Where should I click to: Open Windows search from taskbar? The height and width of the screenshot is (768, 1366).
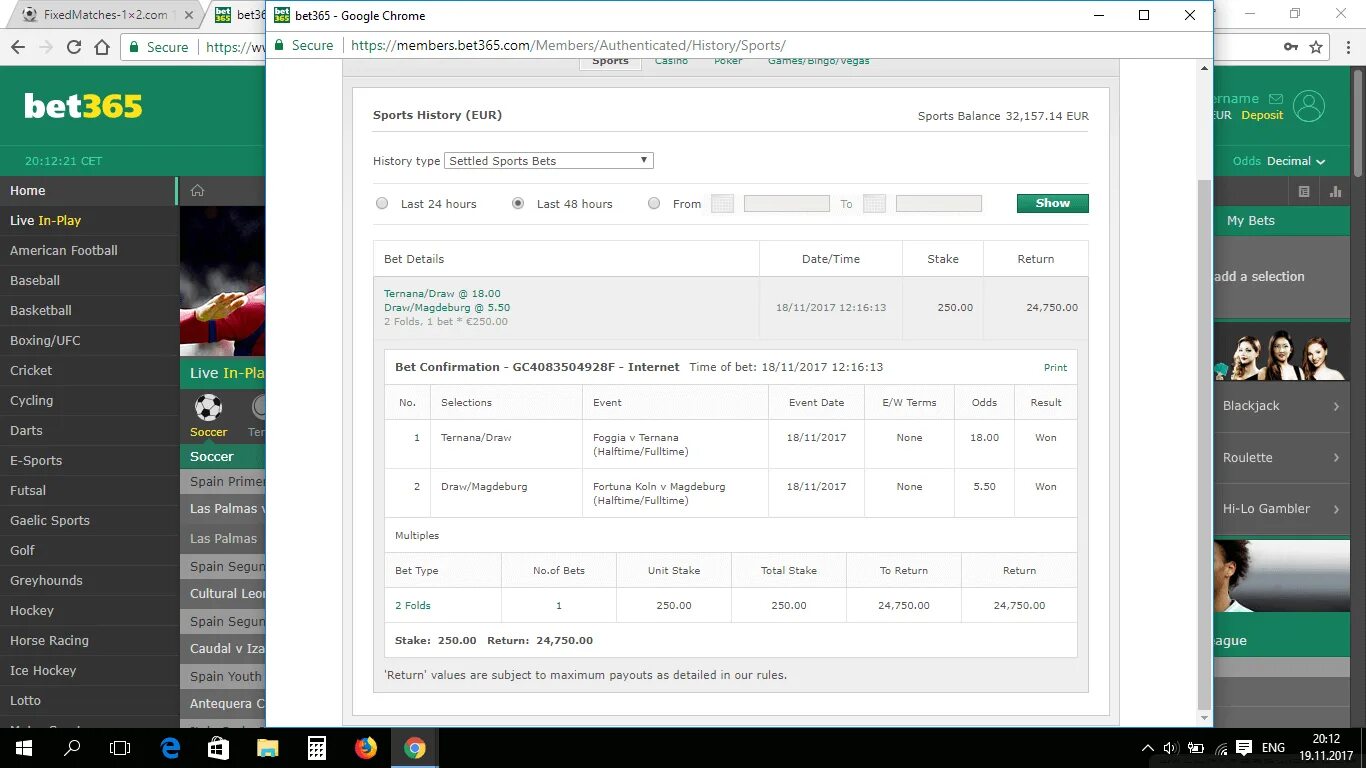point(72,748)
